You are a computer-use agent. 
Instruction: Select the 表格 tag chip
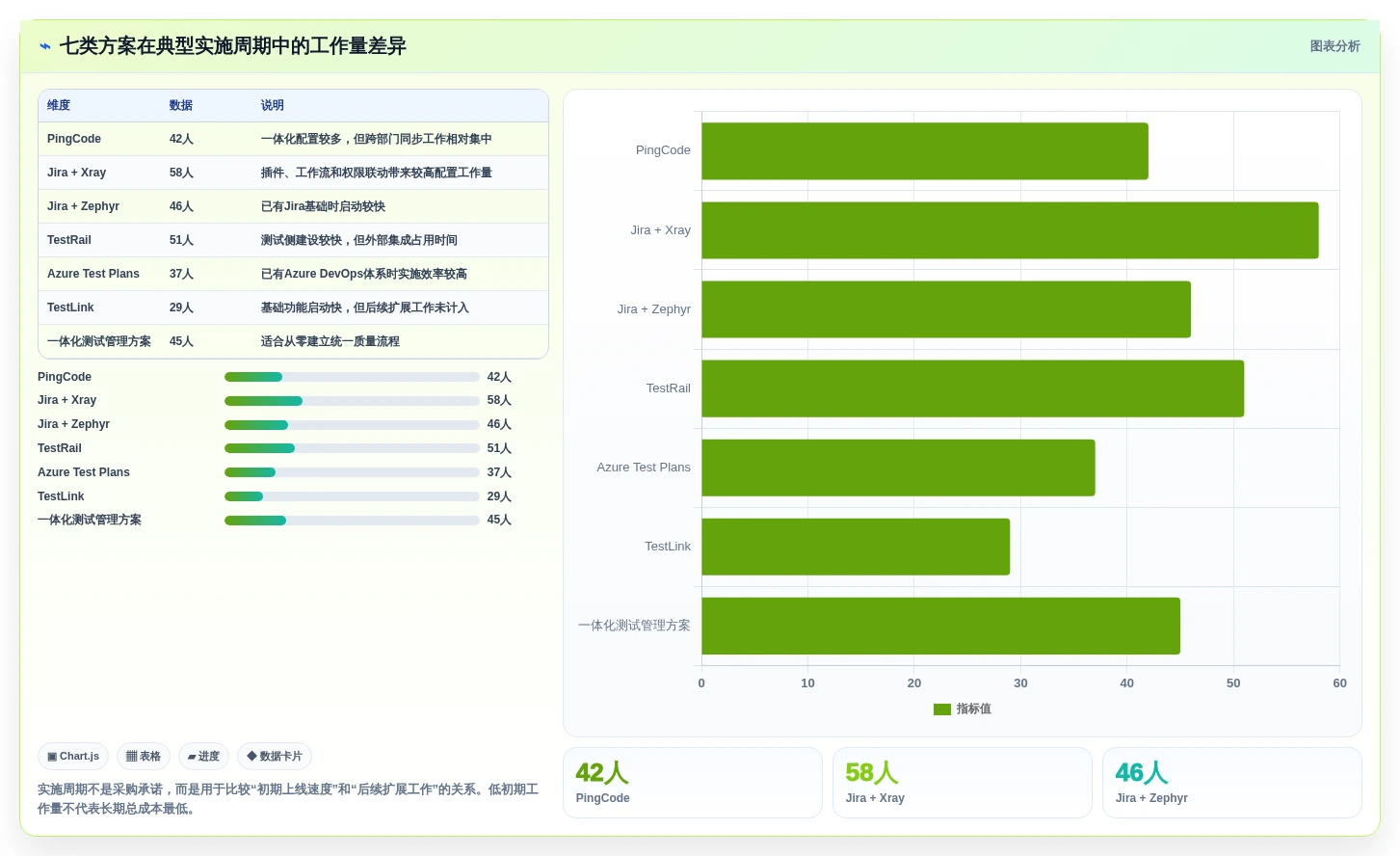(144, 757)
